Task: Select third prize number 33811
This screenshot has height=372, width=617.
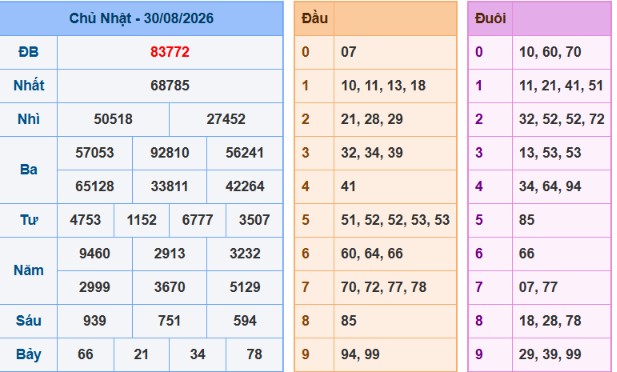Action: tap(170, 186)
